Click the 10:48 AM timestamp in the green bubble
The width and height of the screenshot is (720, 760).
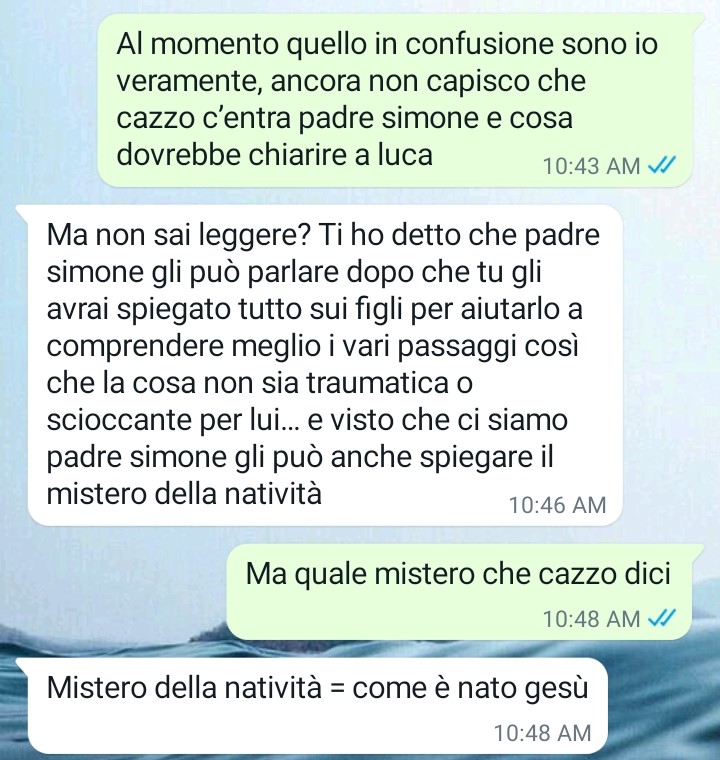(592, 619)
